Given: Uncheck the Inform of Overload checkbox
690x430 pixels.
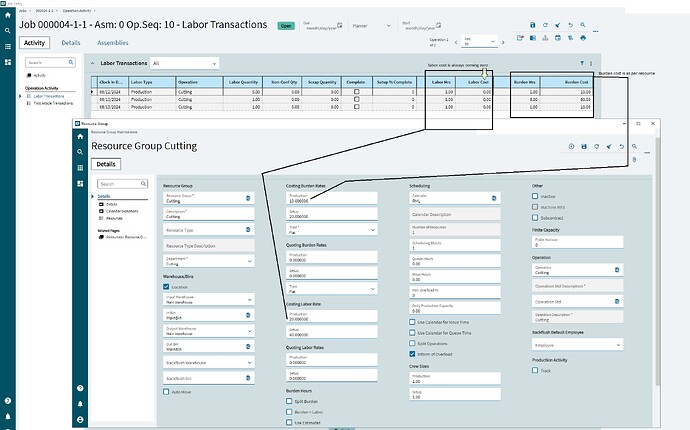Looking at the screenshot, I should click(412, 354).
